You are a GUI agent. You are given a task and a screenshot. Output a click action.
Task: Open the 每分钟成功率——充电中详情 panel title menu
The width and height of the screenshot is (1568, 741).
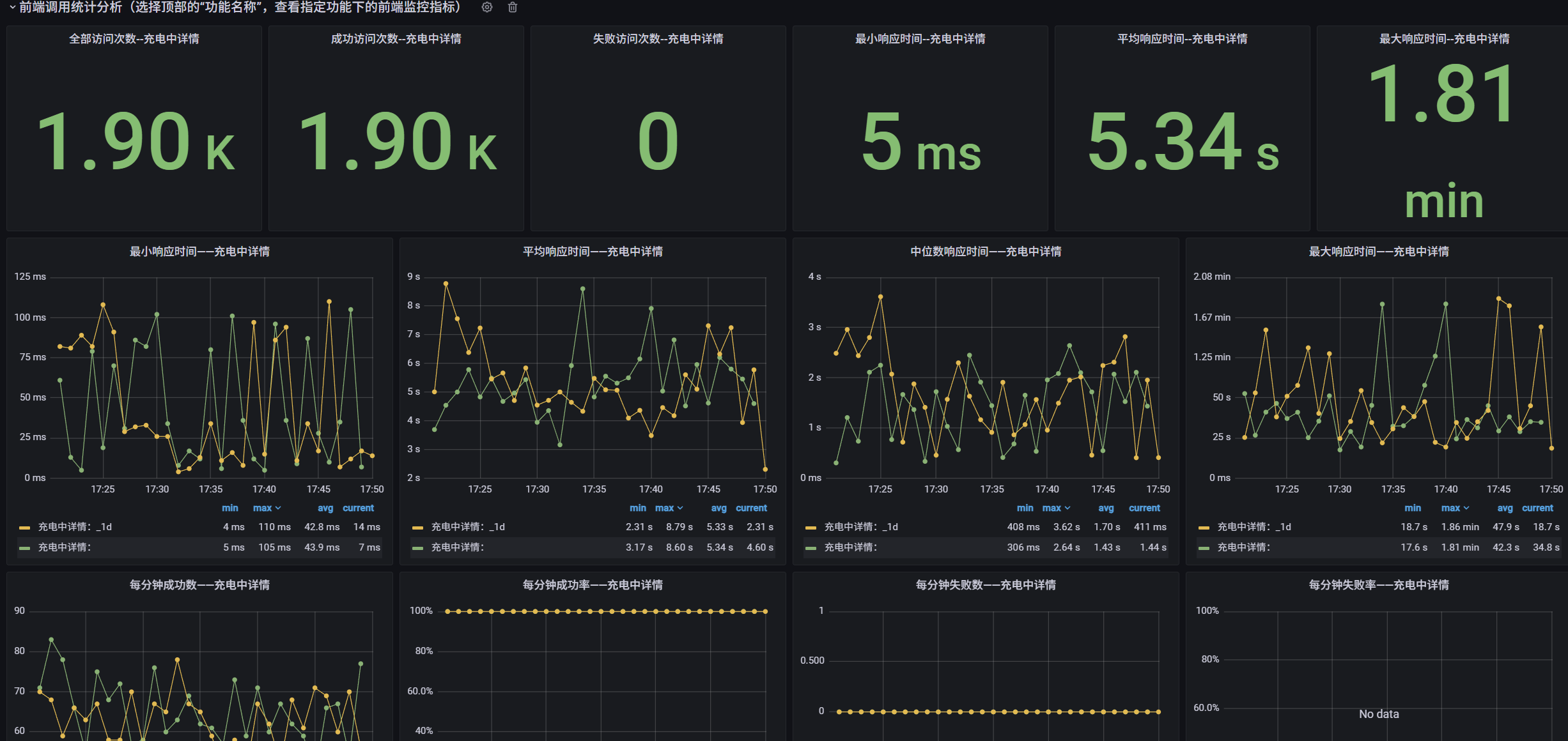[592, 584]
